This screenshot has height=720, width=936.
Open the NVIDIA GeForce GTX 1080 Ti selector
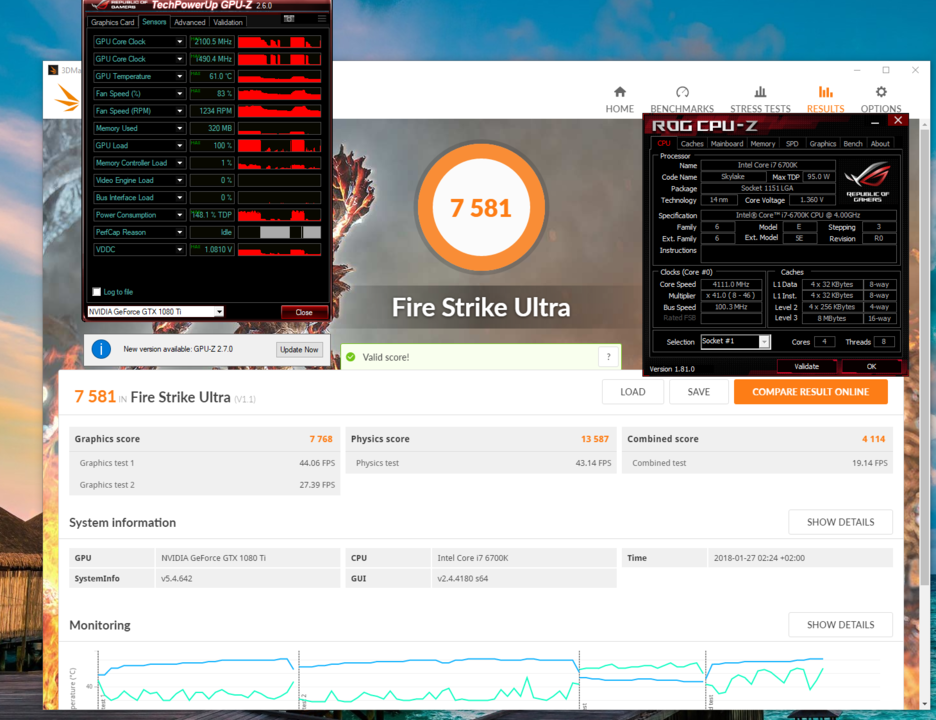click(x=155, y=312)
